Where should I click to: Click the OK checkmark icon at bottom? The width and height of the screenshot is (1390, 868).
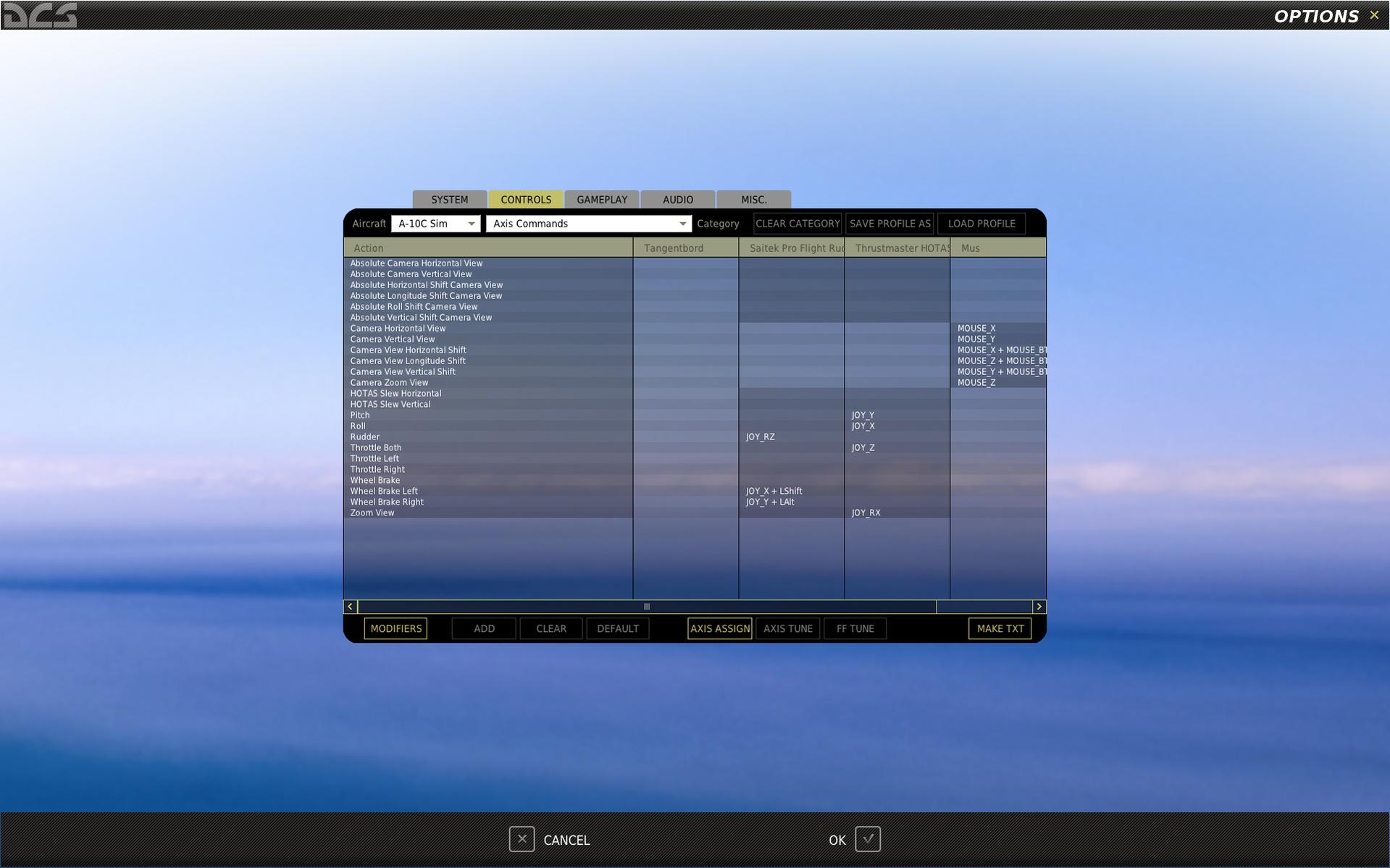pyautogui.click(x=868, y=839)
